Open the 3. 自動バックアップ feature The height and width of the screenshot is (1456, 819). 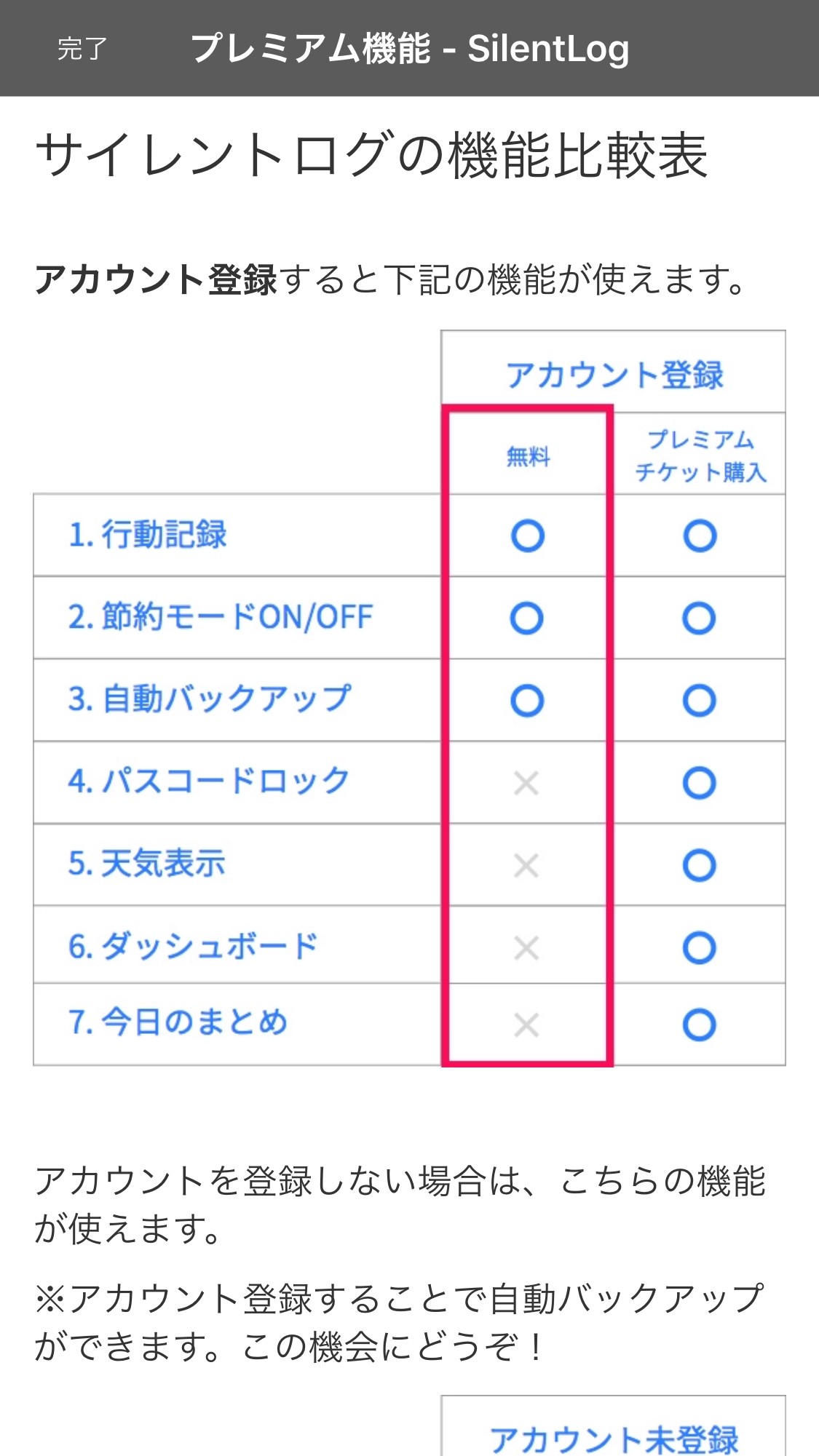210,699
